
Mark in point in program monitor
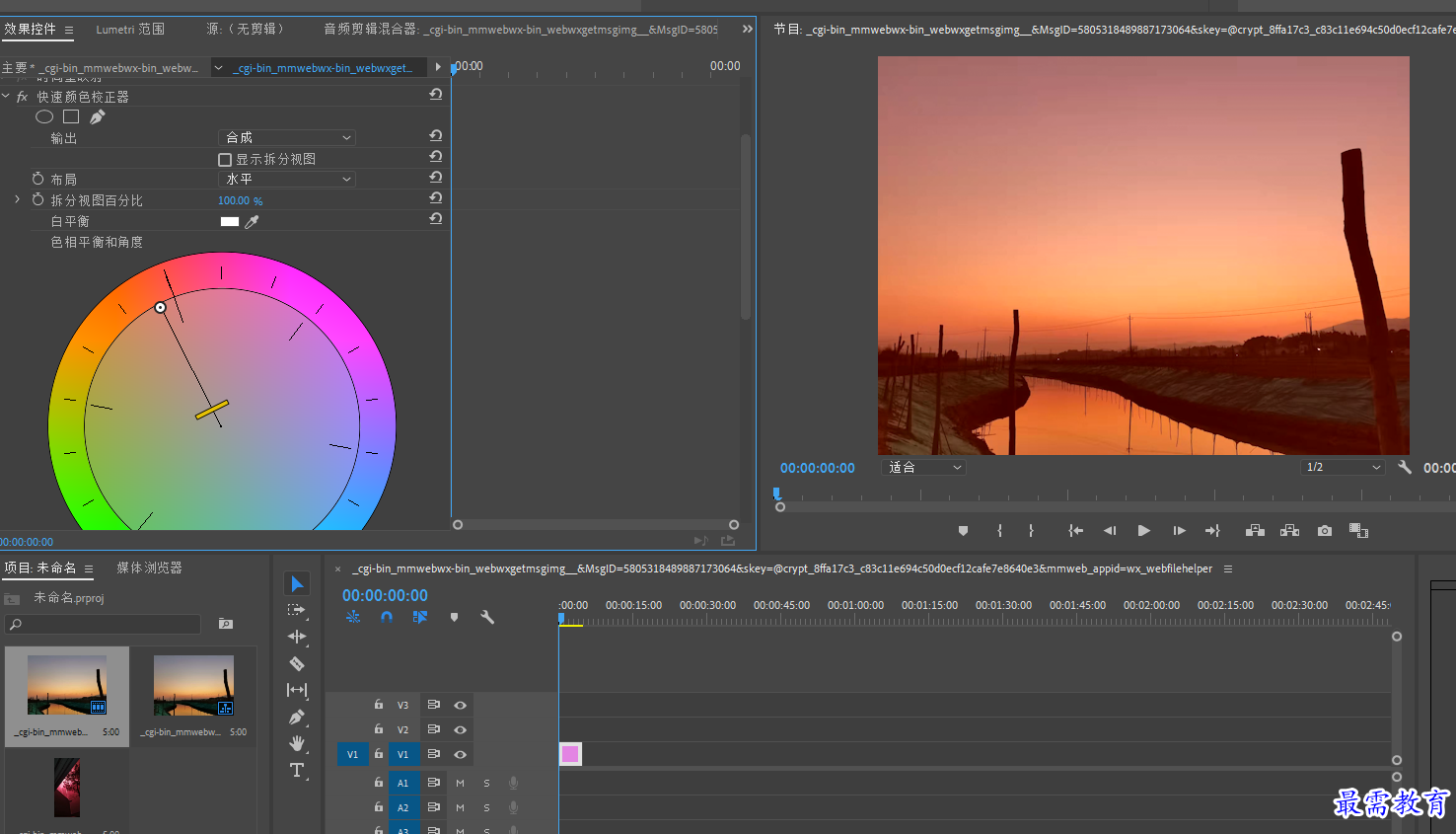[999, 531]
